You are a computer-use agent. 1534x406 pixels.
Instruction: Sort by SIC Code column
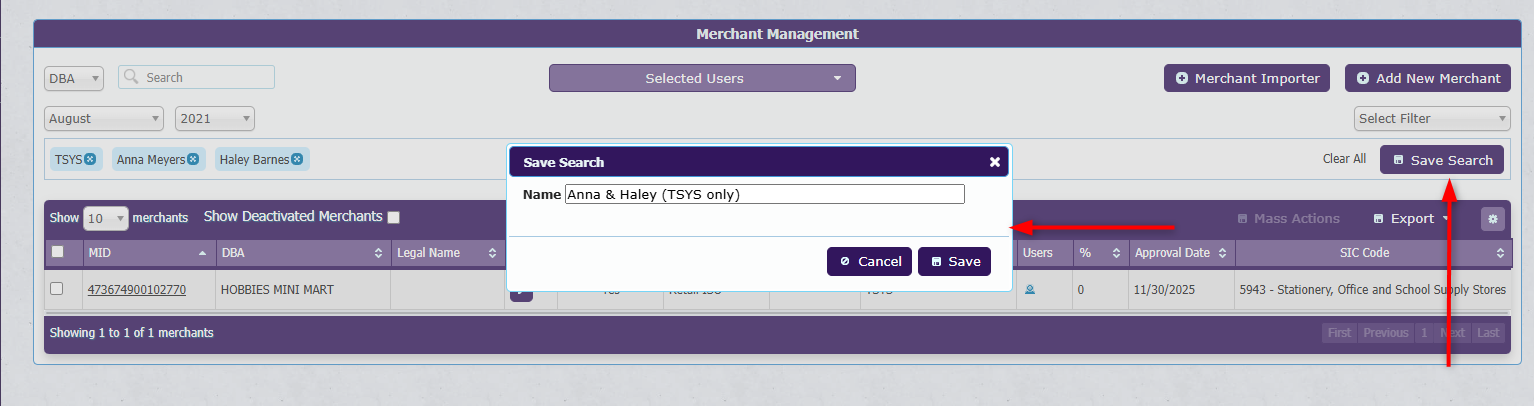pos(1372,253)
